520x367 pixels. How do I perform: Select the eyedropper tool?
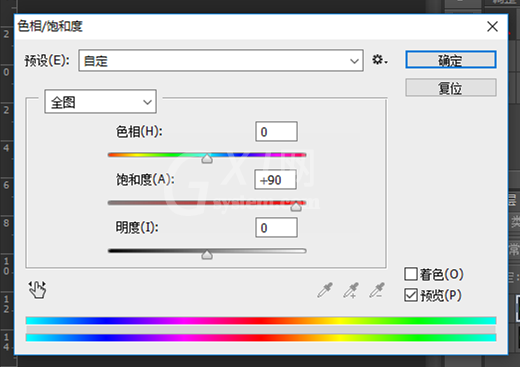(x=325, y=290)
